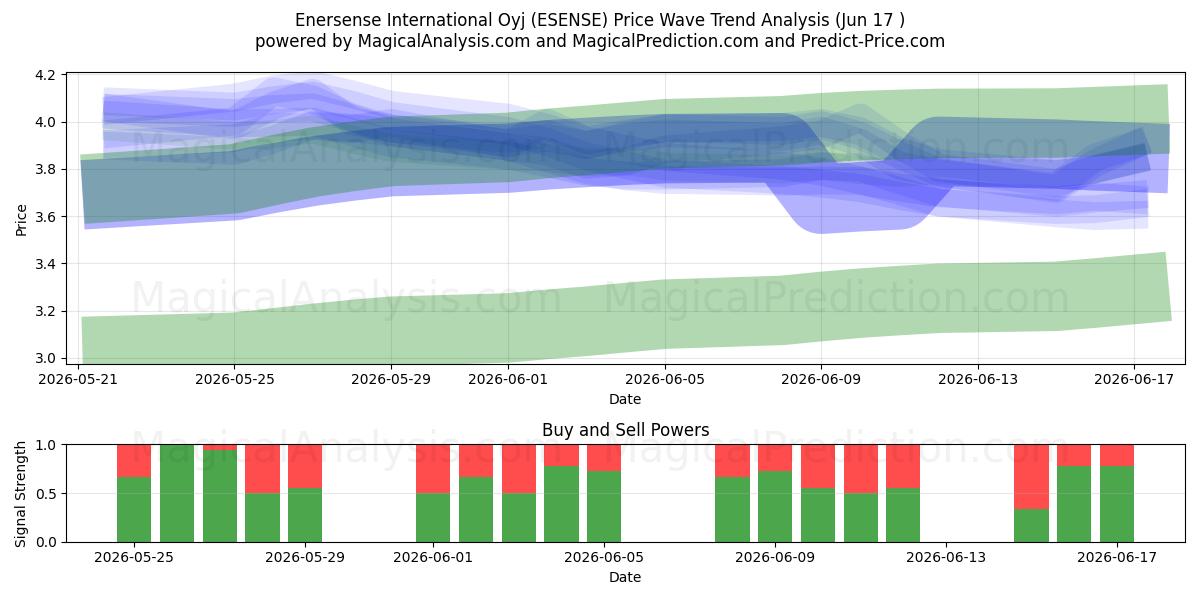Click the green buy bar at 2026-05-25

(x=134, y=509)
